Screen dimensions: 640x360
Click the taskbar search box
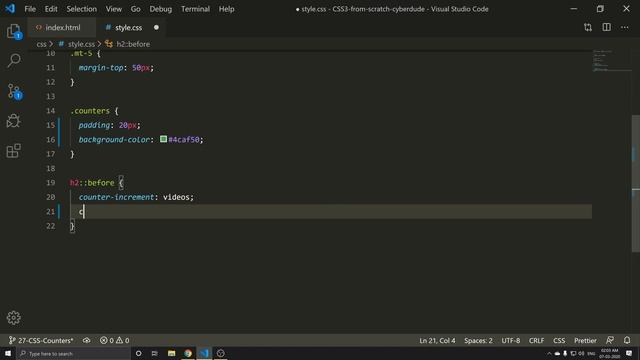point(73,353)
